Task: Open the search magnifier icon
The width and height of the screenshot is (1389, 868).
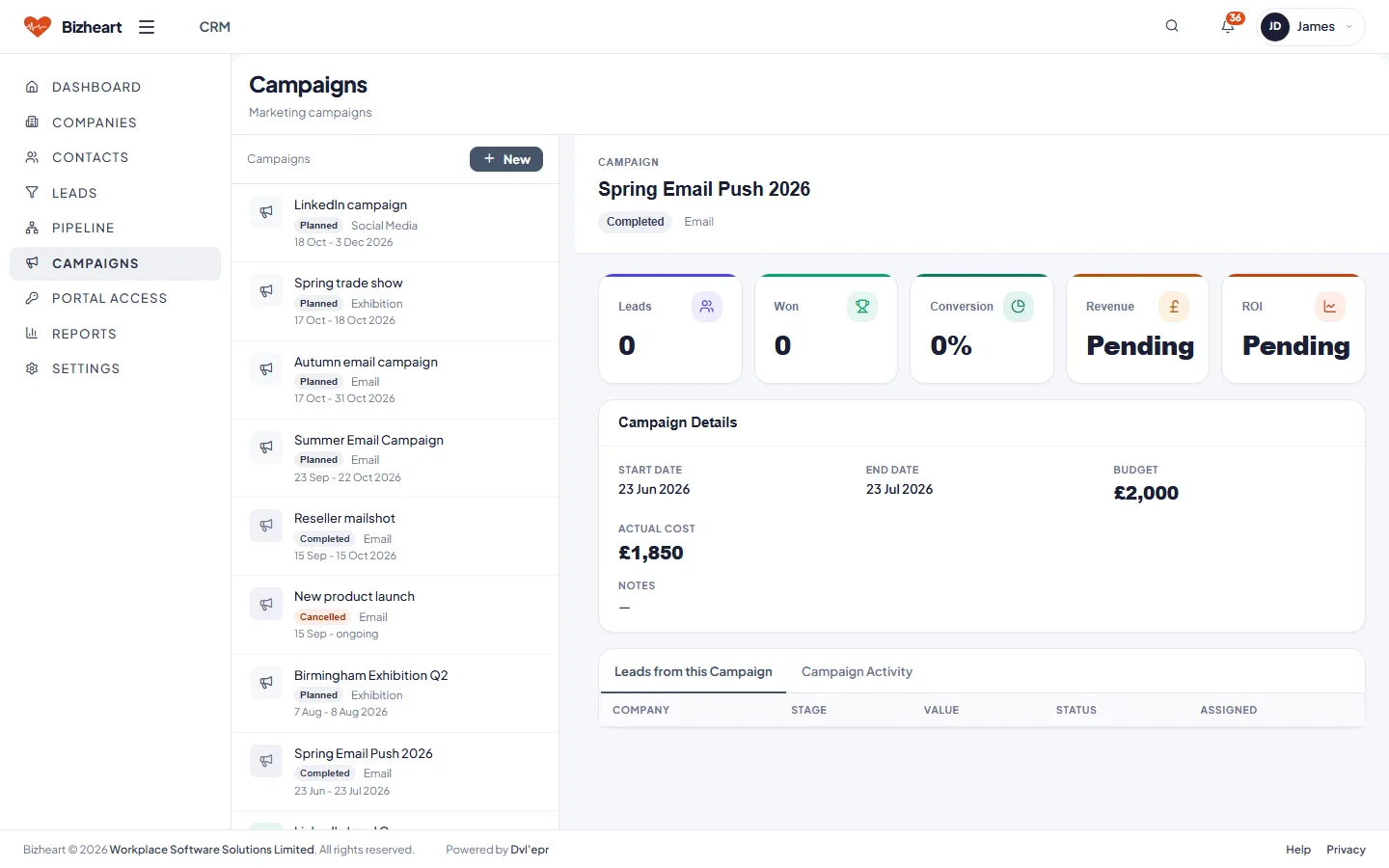Action: click(x=1172, y=26)
